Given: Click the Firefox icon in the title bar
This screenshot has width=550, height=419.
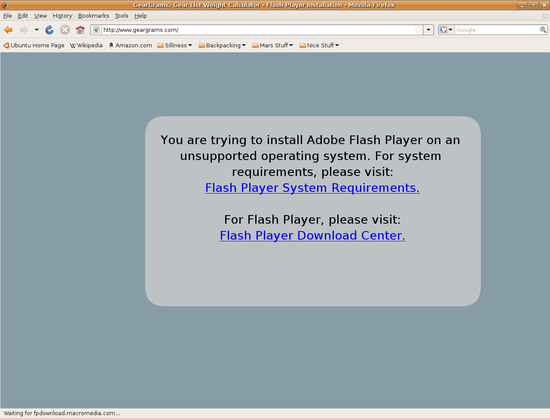Looking at the screenshot, I should pyautogui.click(x=4, y=5).
